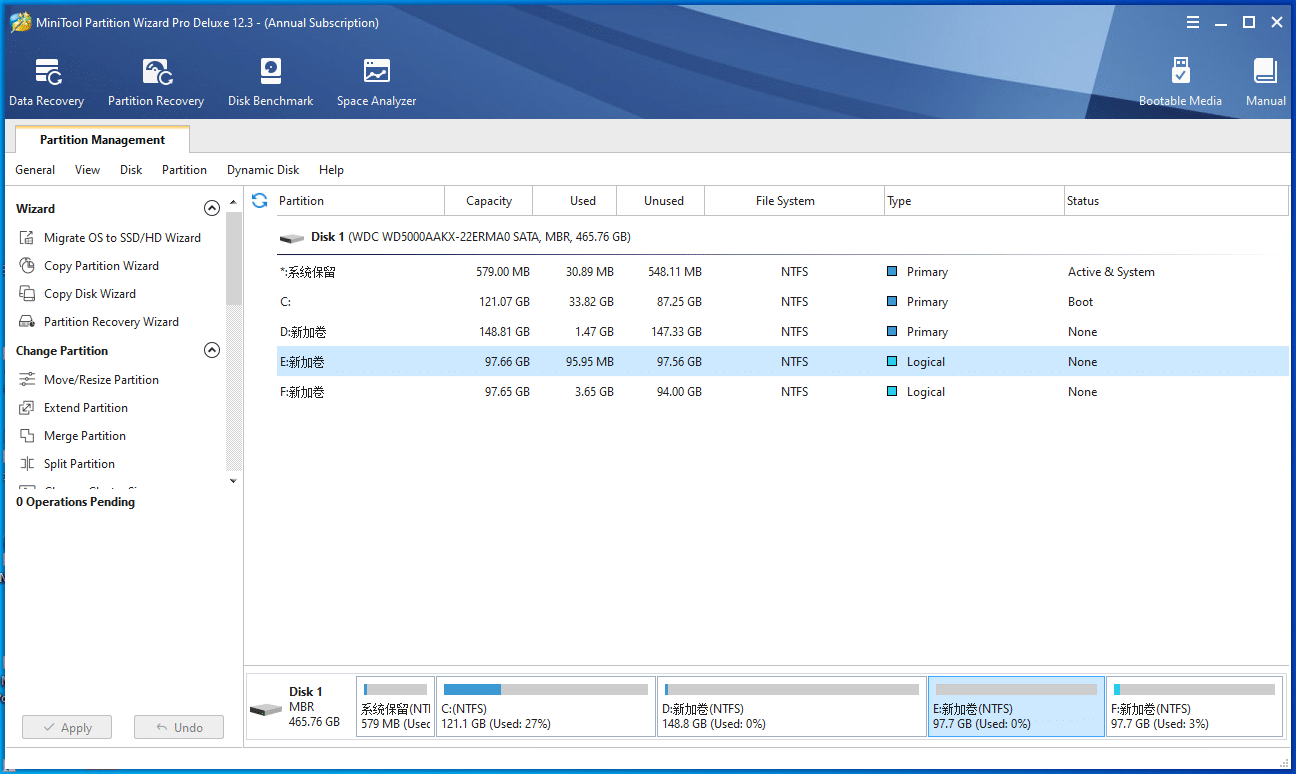
Task: Open the Disk menu
Action: [131, 170]
